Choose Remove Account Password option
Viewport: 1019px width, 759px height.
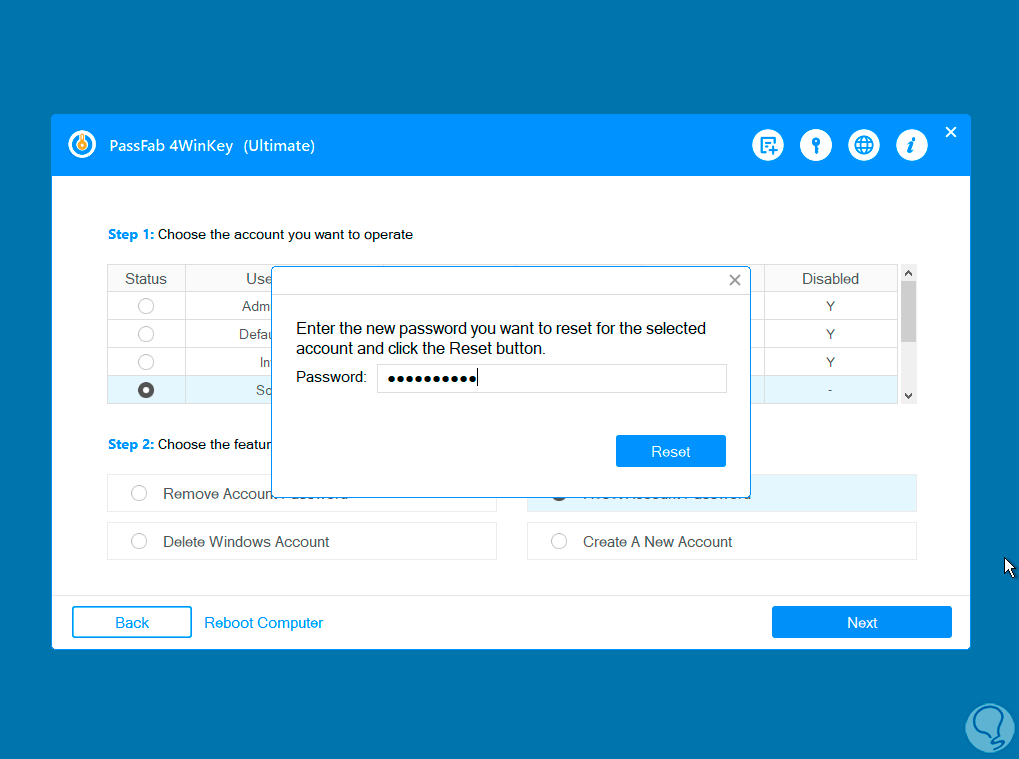tap(139, 493)
